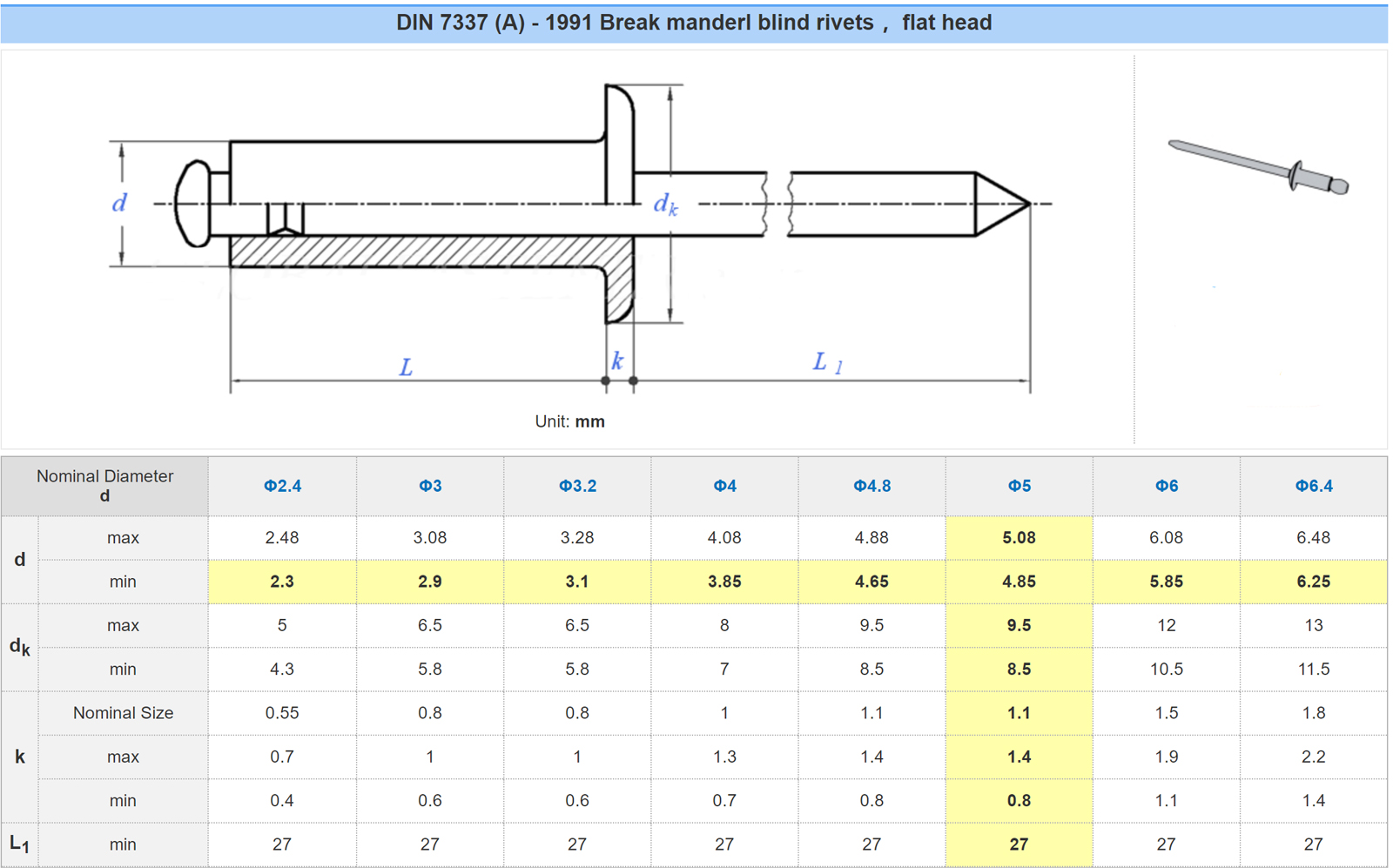
Task: Select the highlighted Φ5 column header
Action: click(x=1019, y=486)
